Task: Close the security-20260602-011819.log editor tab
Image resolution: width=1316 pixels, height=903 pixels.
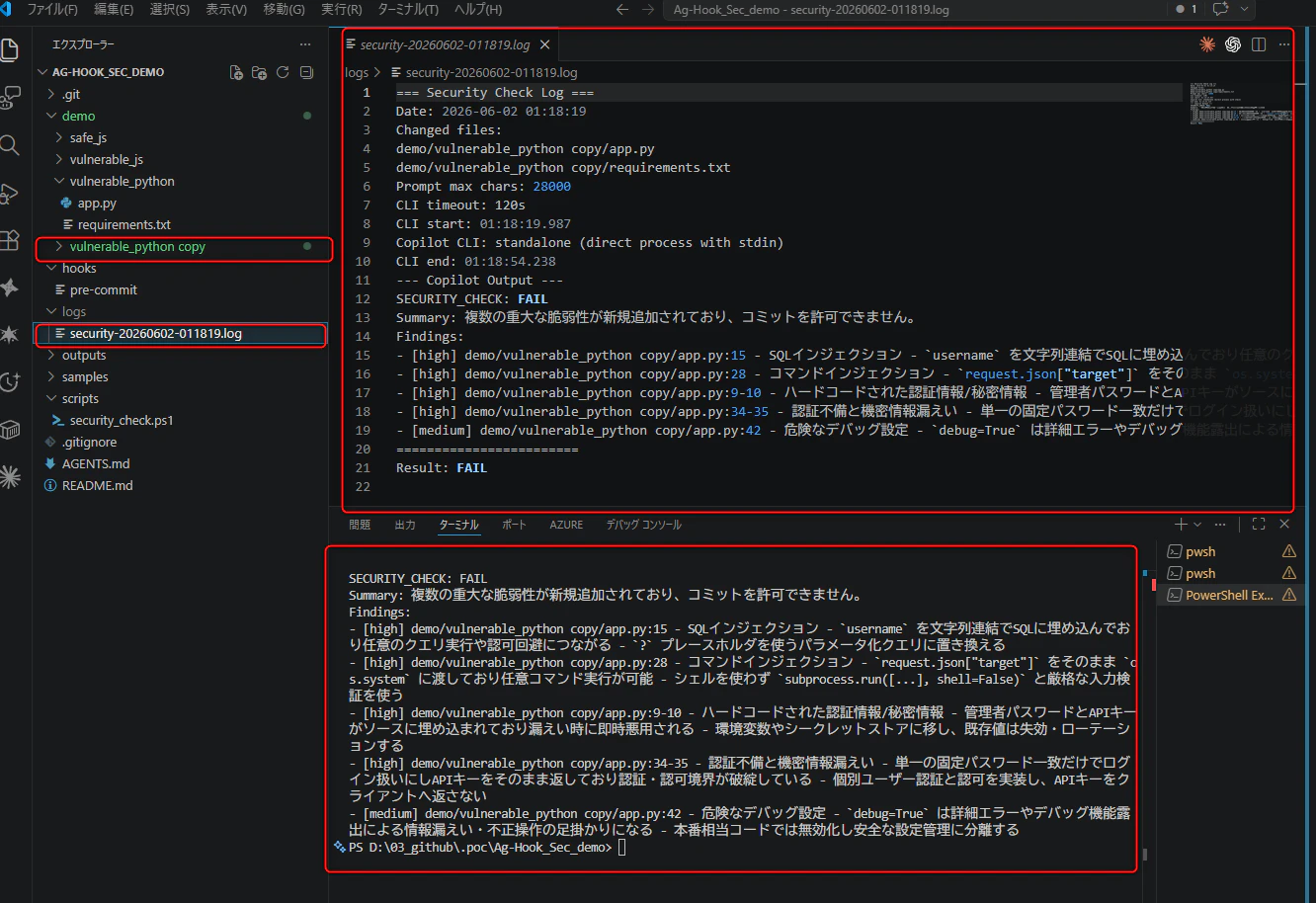Action: tap(545, 44)
